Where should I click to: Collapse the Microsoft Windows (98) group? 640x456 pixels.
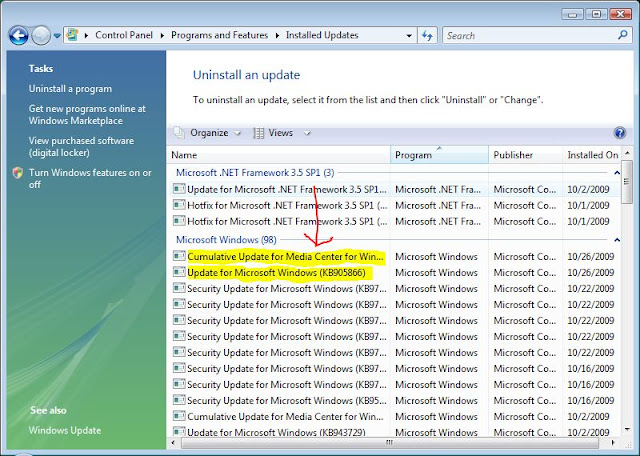click(x=617, y=240)
